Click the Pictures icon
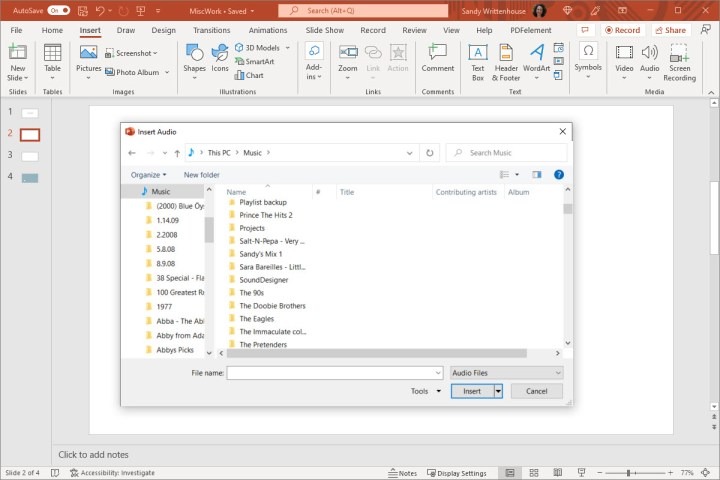 tap(88, 52)
